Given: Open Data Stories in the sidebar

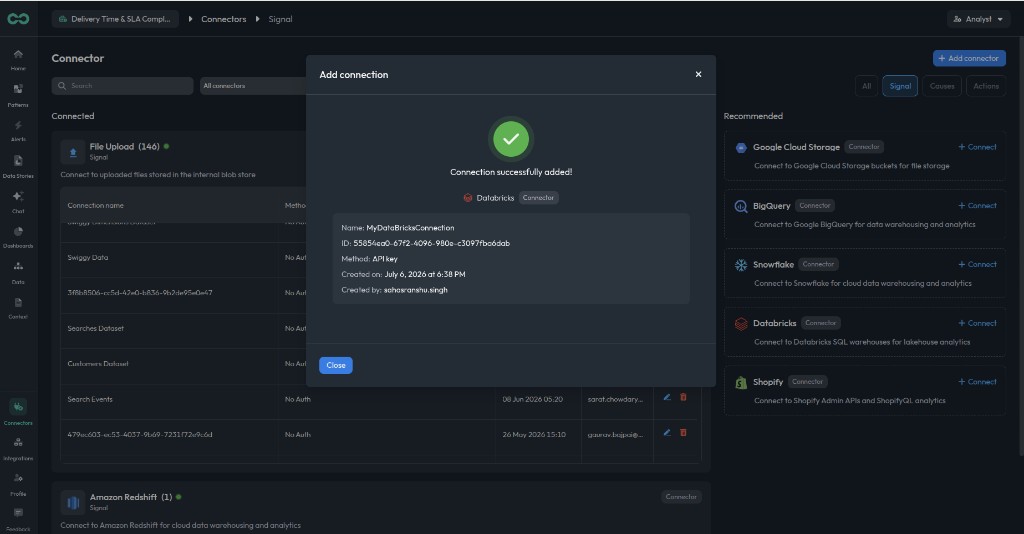Looking at the screenshot, I should (18, 166).
